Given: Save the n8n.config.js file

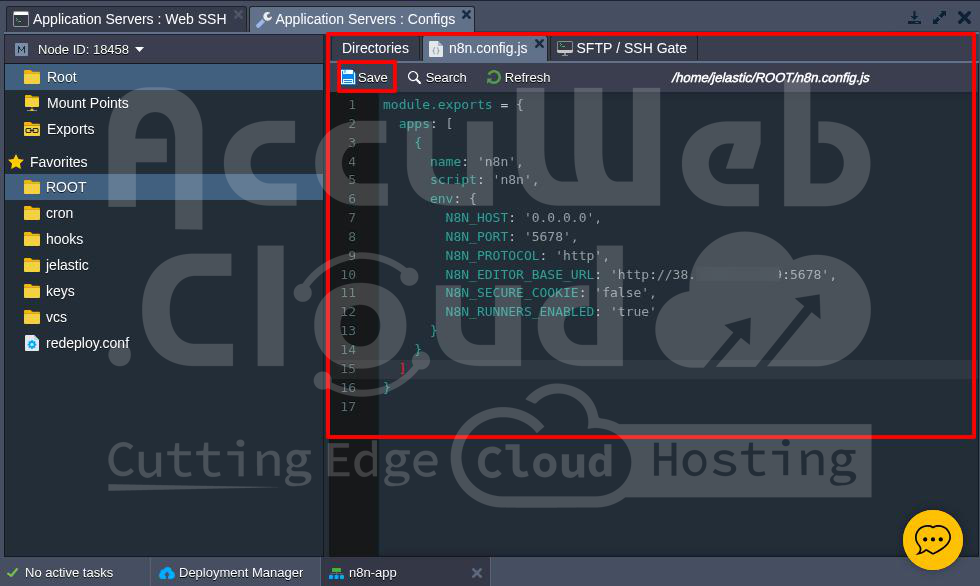Looking at the screenshot, I should tap(365, 77).
